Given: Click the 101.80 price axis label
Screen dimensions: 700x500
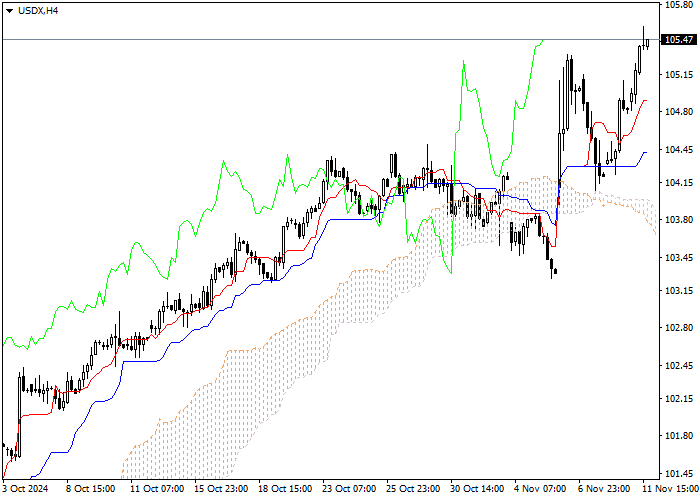Looking at the screenshot, I should click(679, 436).
